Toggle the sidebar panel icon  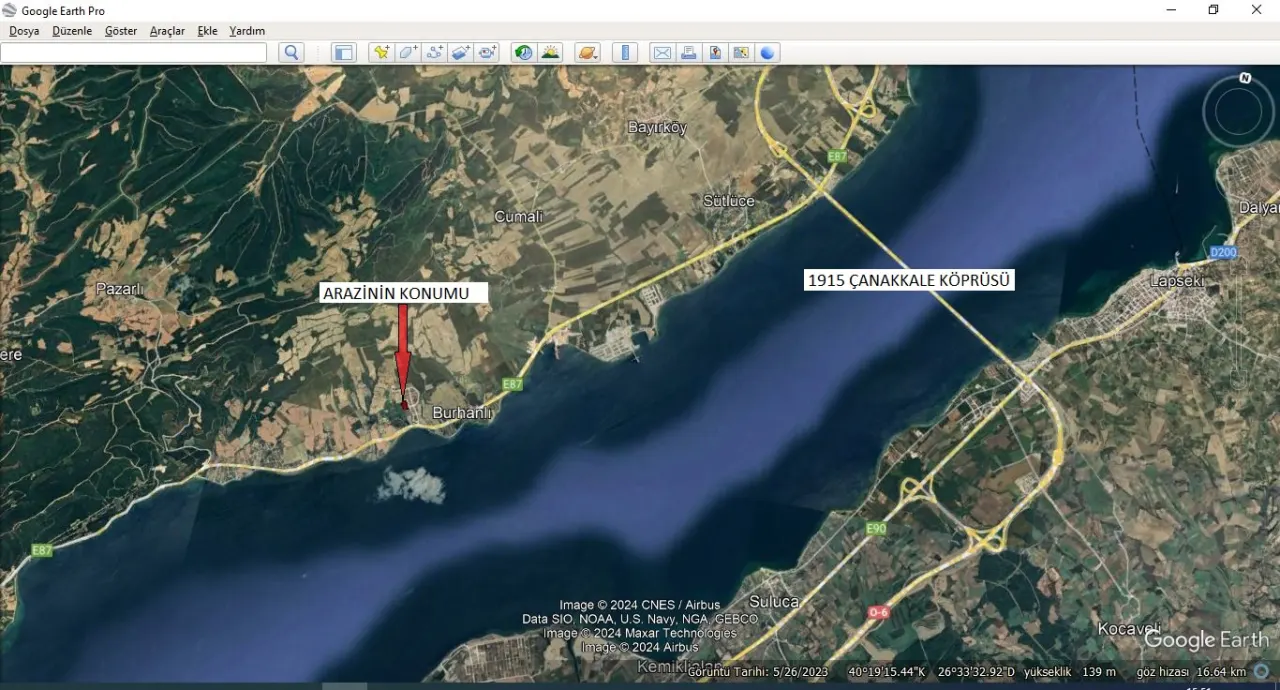344,53
